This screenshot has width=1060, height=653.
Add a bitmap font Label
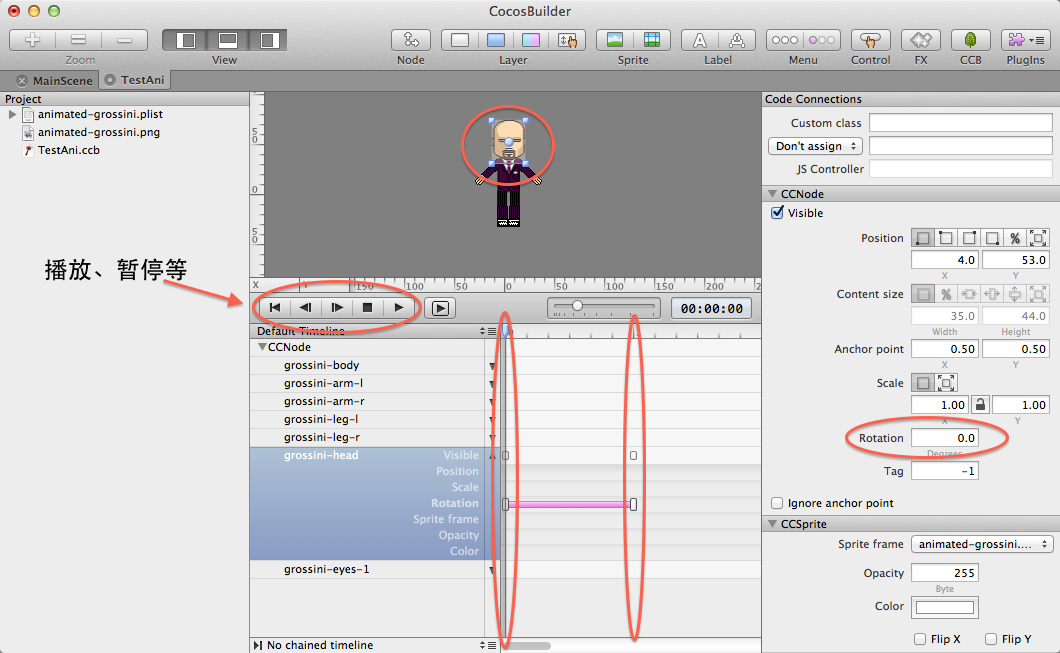pyautogui.click(x=737, y=41)
